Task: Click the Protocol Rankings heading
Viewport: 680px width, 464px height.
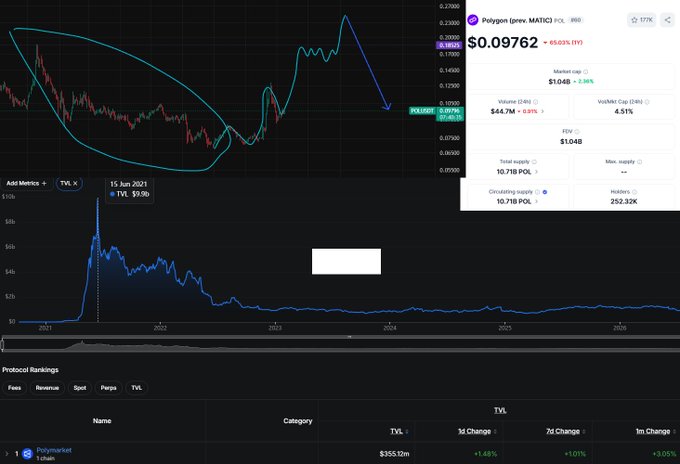Action: pyautogui.click(x=30, y=370)
